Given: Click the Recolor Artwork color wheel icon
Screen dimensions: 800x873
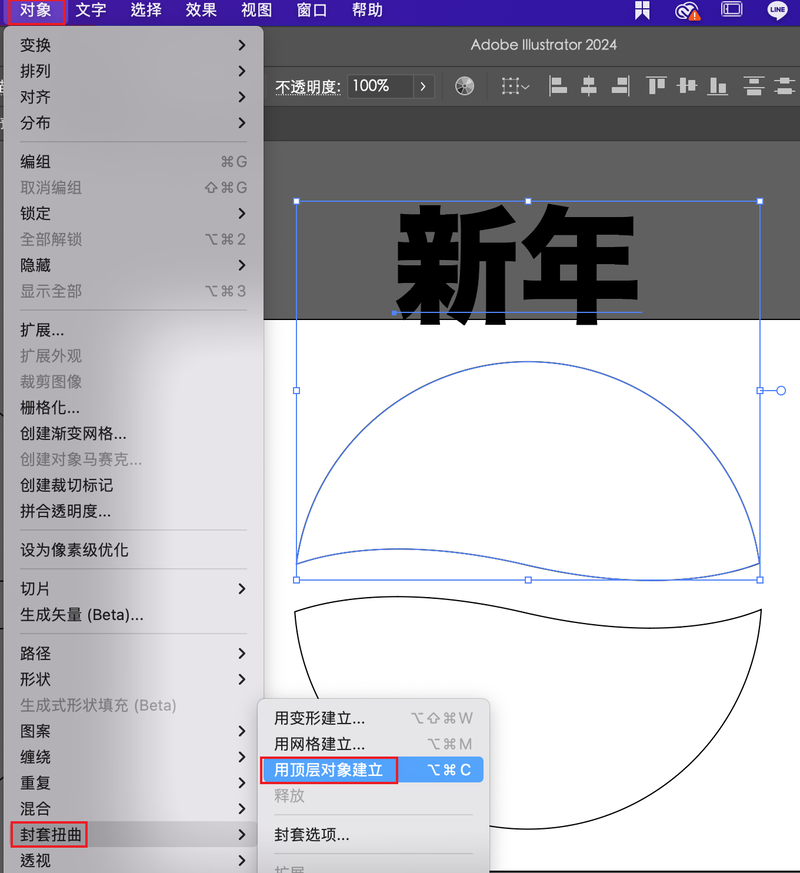Looking at the screenshot, I should [464, 86].
